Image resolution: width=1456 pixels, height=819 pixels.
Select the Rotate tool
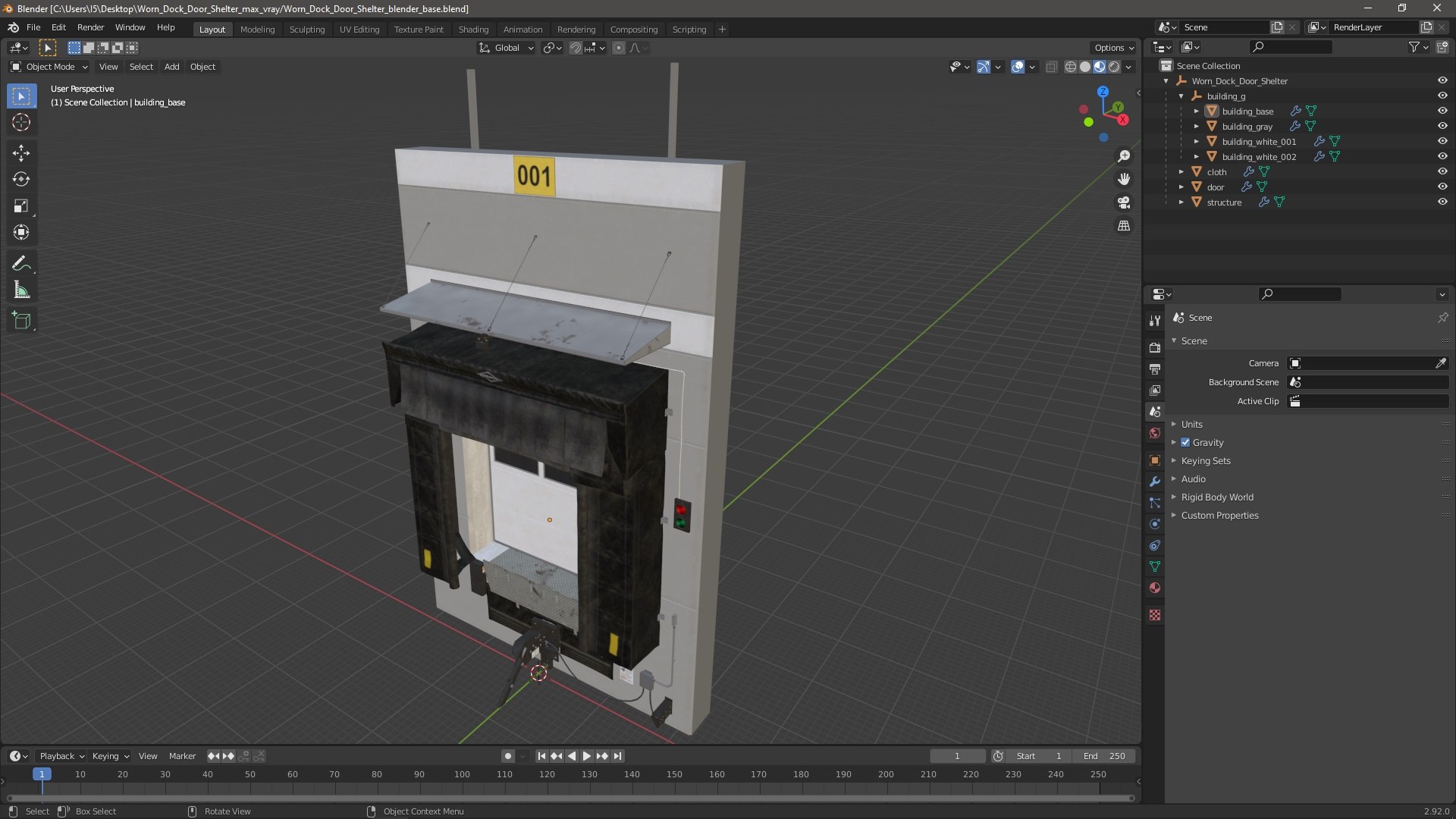coord(21,180)
